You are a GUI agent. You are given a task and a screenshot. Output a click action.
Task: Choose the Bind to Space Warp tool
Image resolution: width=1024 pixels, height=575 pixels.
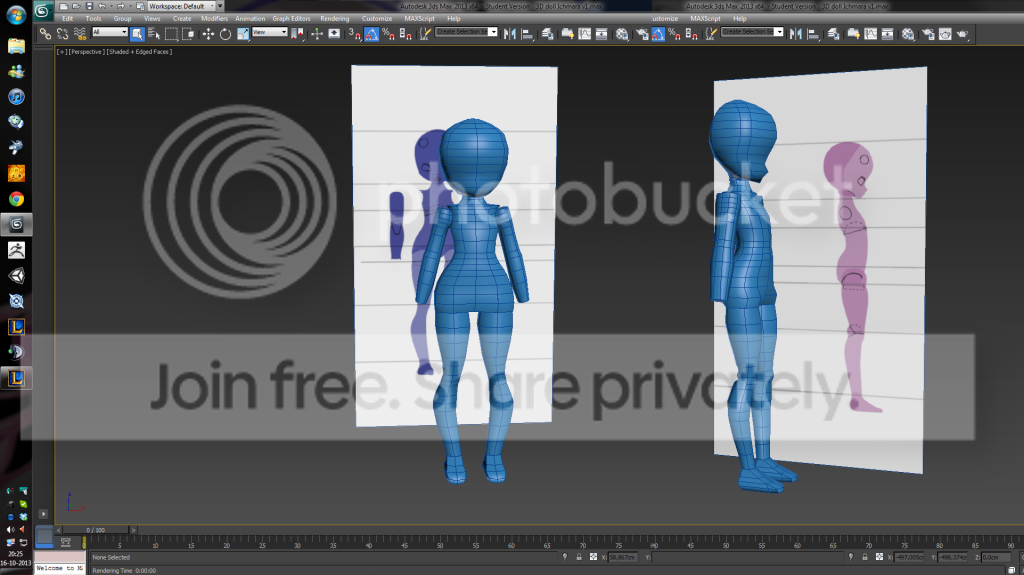click(79, 34)
